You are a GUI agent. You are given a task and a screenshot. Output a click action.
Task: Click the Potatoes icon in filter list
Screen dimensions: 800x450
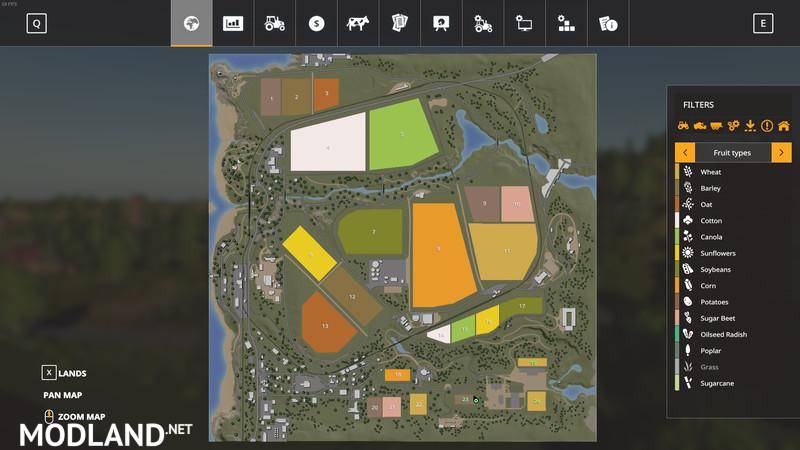coord(688,302)
